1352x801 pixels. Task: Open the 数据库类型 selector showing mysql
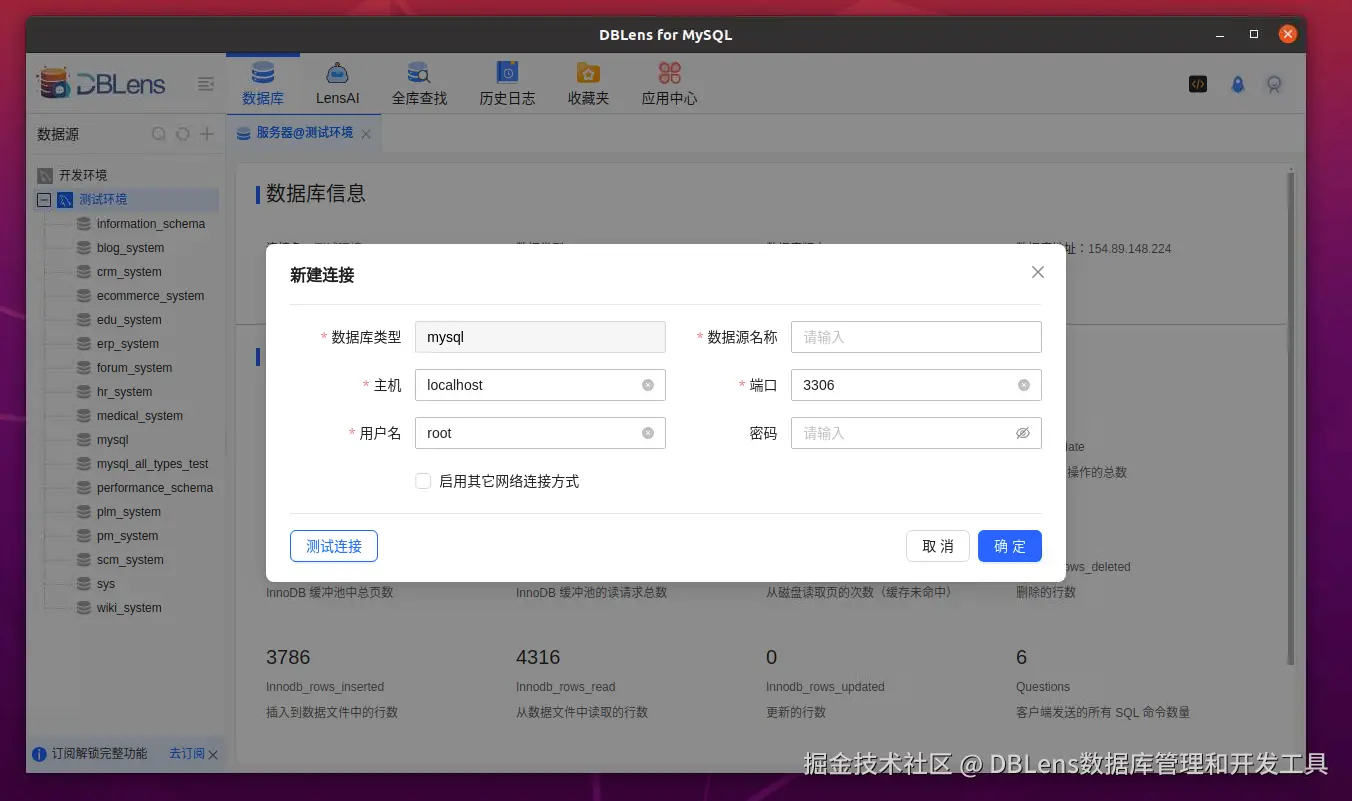click(540, 337)
